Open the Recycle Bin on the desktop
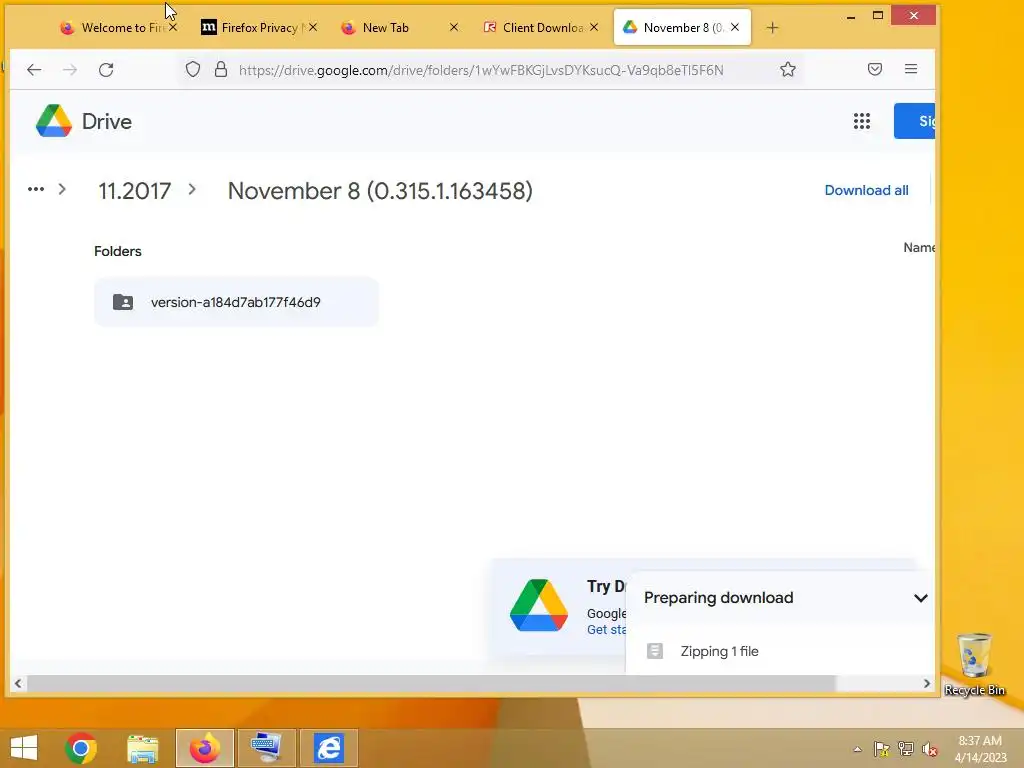Screen dimensions: 1024x768 click(x=974, y=664)
